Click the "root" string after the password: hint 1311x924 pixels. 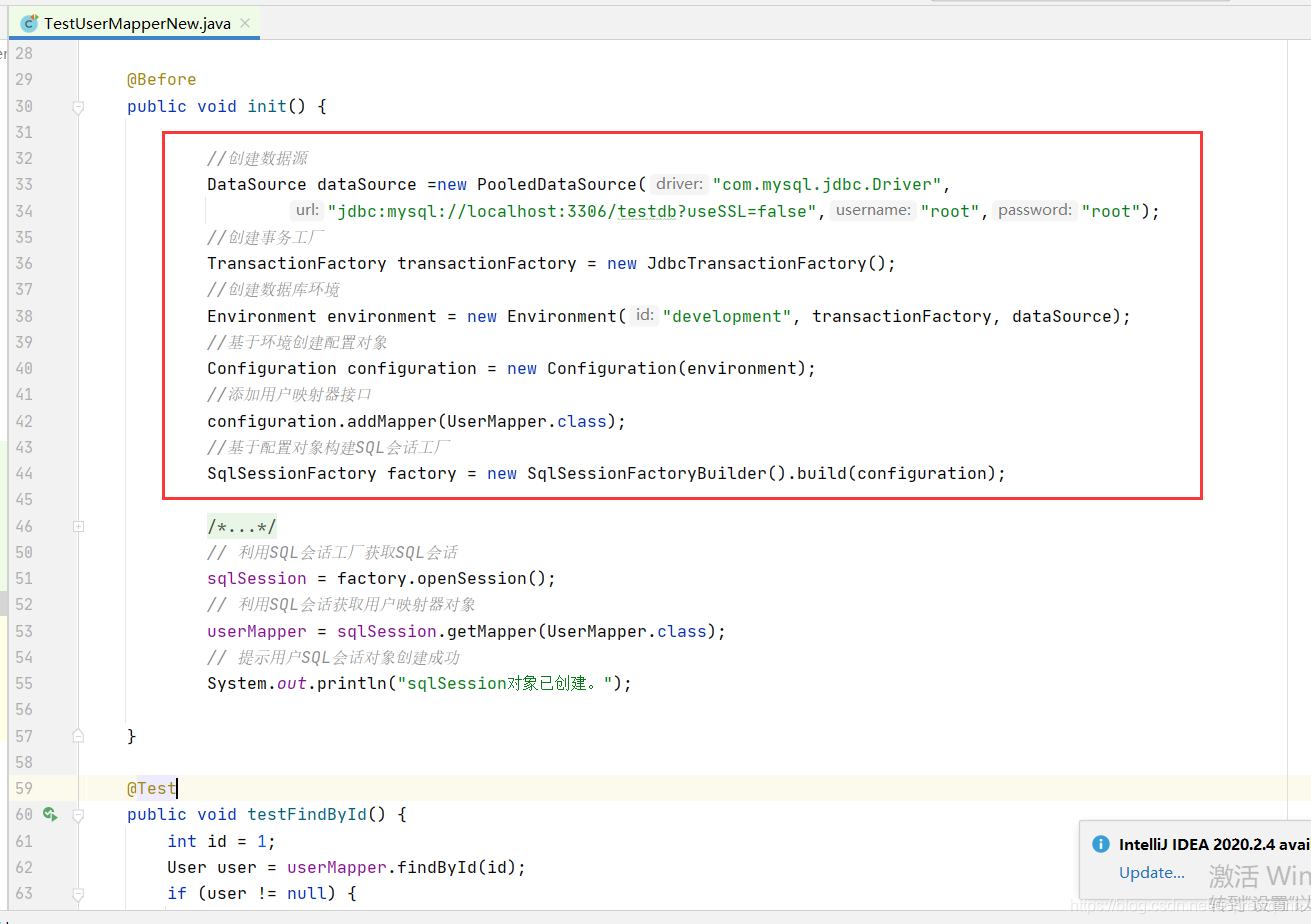[1111, 211]
